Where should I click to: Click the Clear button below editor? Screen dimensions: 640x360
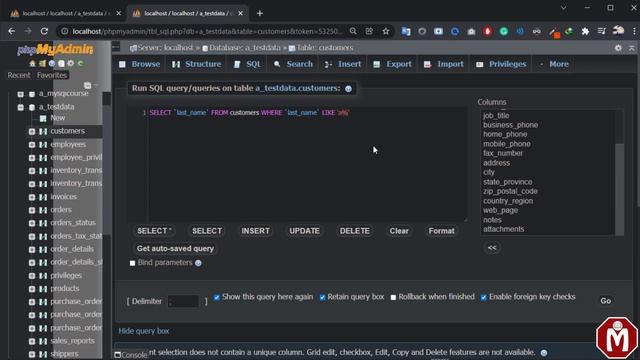(x=399, y=231)
